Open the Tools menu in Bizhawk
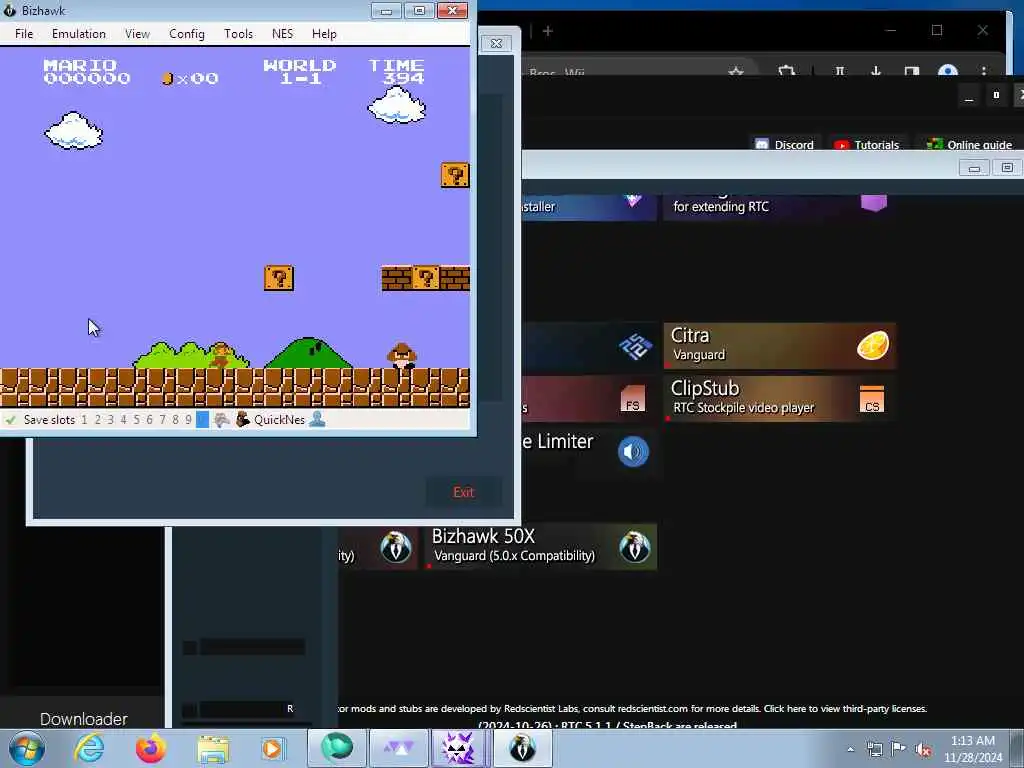This screenshot has width=1024, height=768. pyautogui.click(x=238, y=34)
